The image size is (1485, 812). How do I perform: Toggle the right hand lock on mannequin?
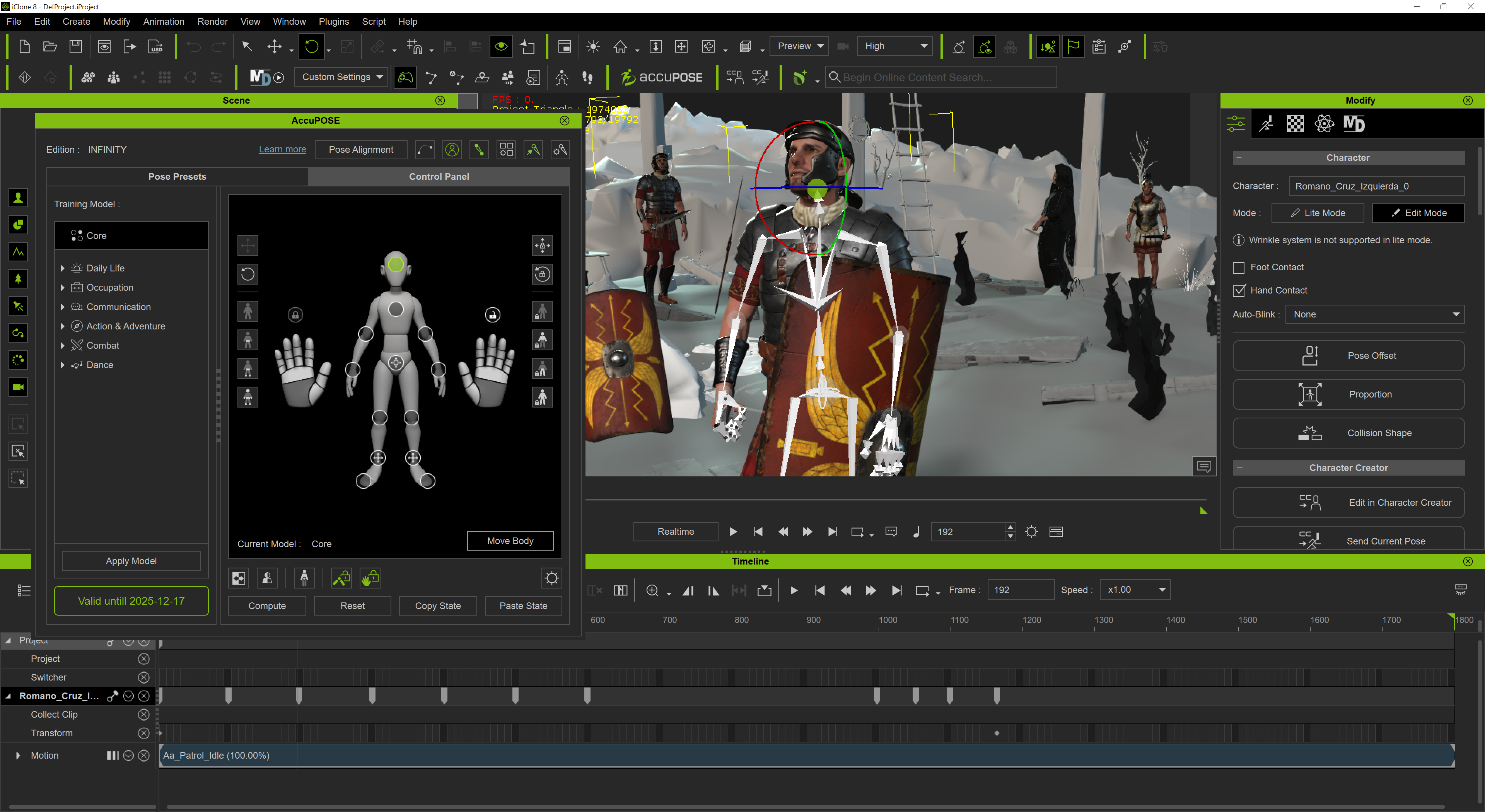[492, 315]
